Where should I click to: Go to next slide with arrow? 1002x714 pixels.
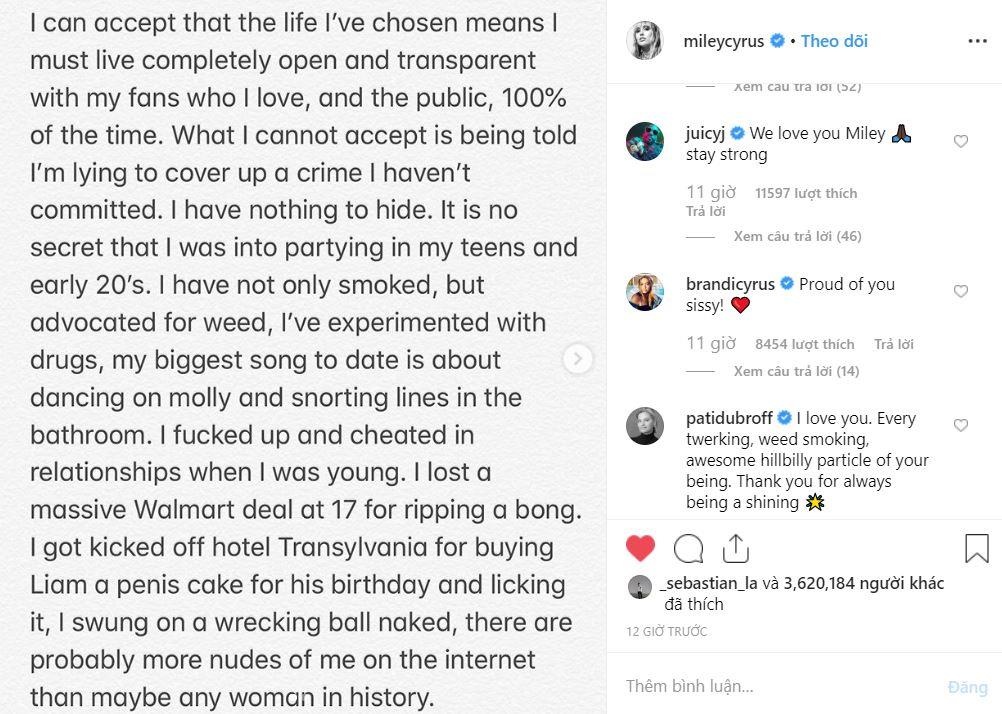(x=578, y=359)
